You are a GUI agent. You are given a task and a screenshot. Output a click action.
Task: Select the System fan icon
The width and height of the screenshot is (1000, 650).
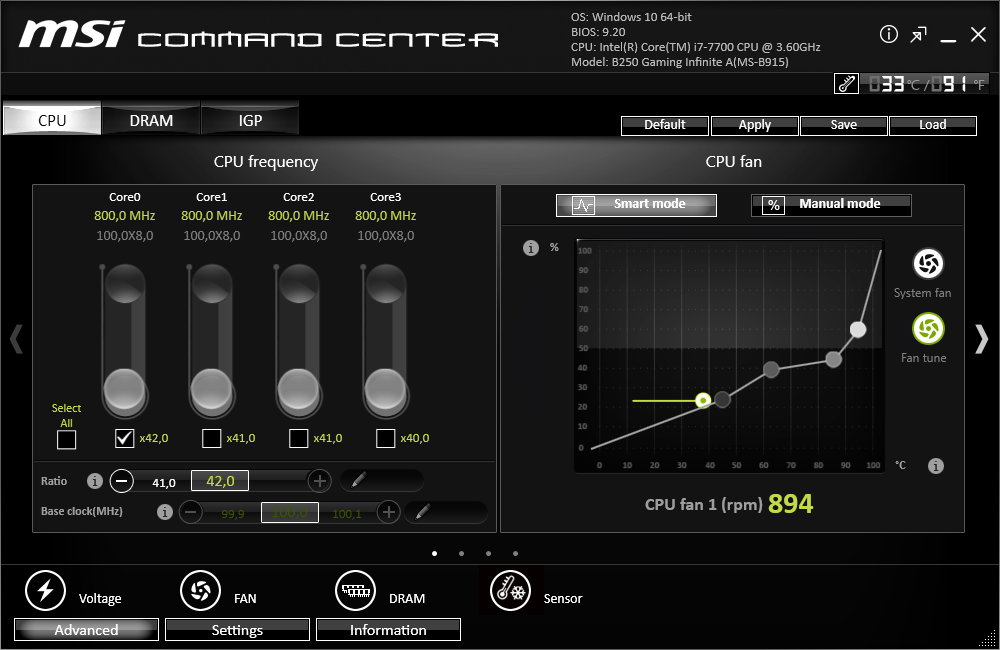click(928, 263)
